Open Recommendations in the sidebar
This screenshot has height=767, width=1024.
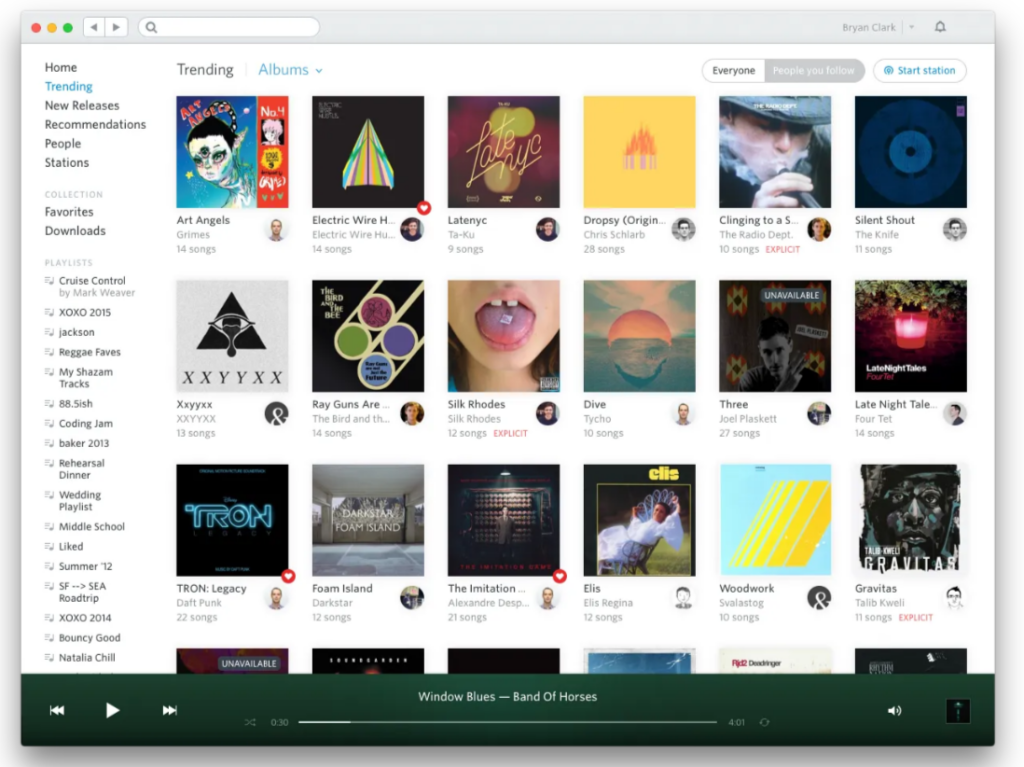pyautogui.click(x=95, y=124)
